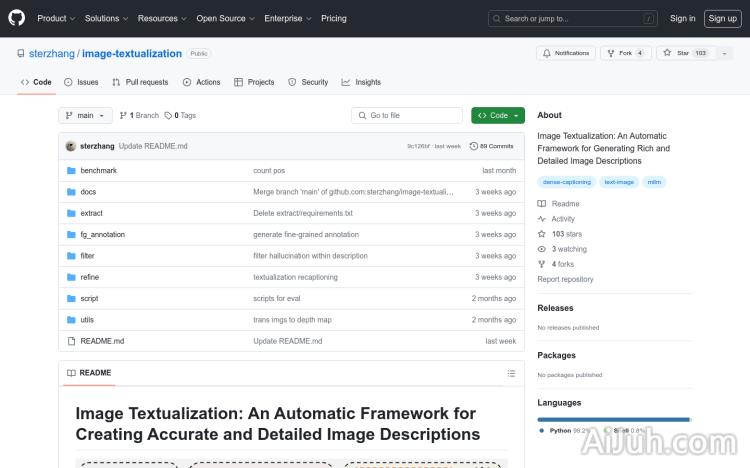Click the GitHub logo icon
The image size is (750, 468).
pos(18,18)
